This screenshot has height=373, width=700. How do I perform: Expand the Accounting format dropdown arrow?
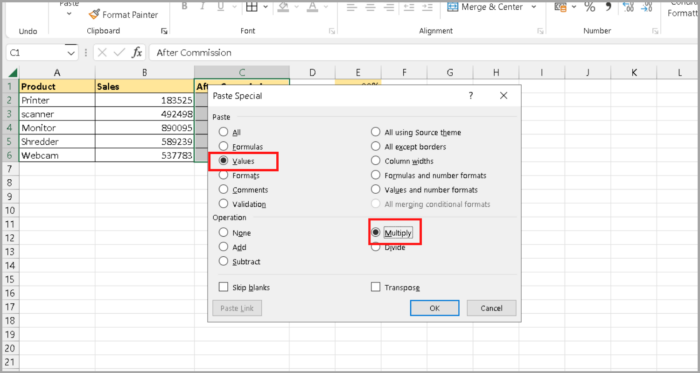point(575,7)
